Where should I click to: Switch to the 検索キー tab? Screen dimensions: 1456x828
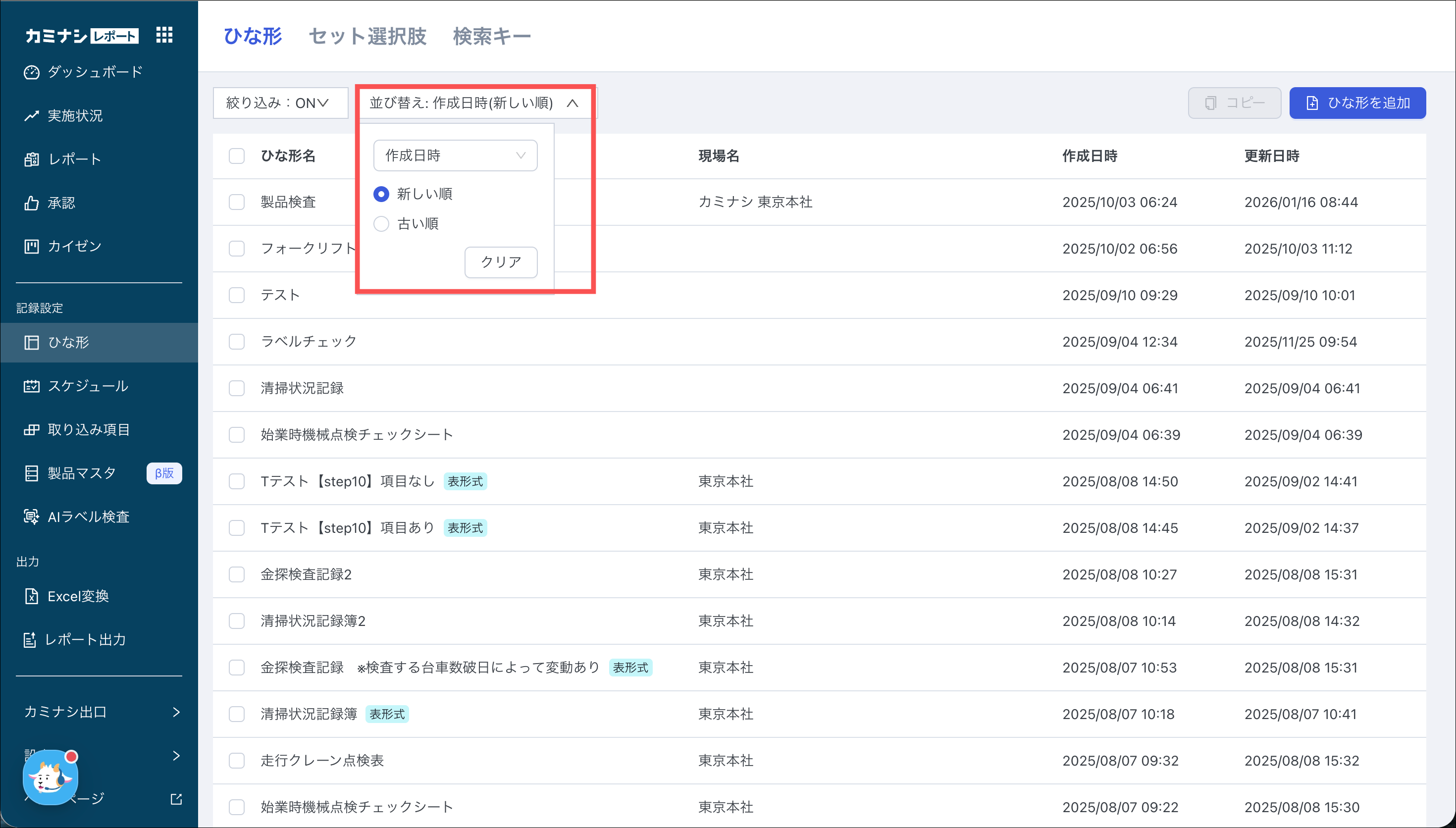[491, 36]
